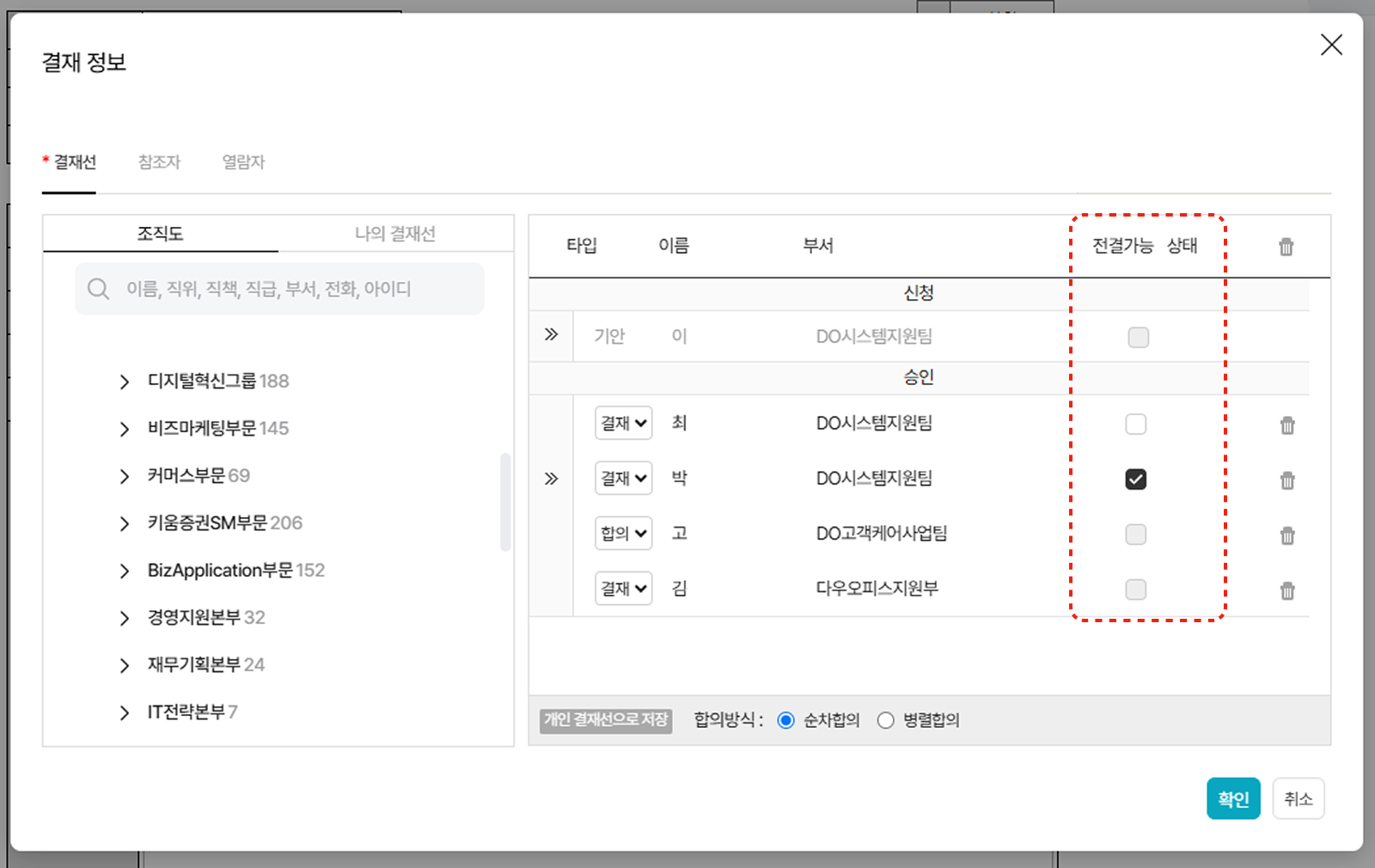The height and width of the screenshot is (868, 1375).
Task: Check 전결가능 for approver 최
Action: (x=1135, y=424)
